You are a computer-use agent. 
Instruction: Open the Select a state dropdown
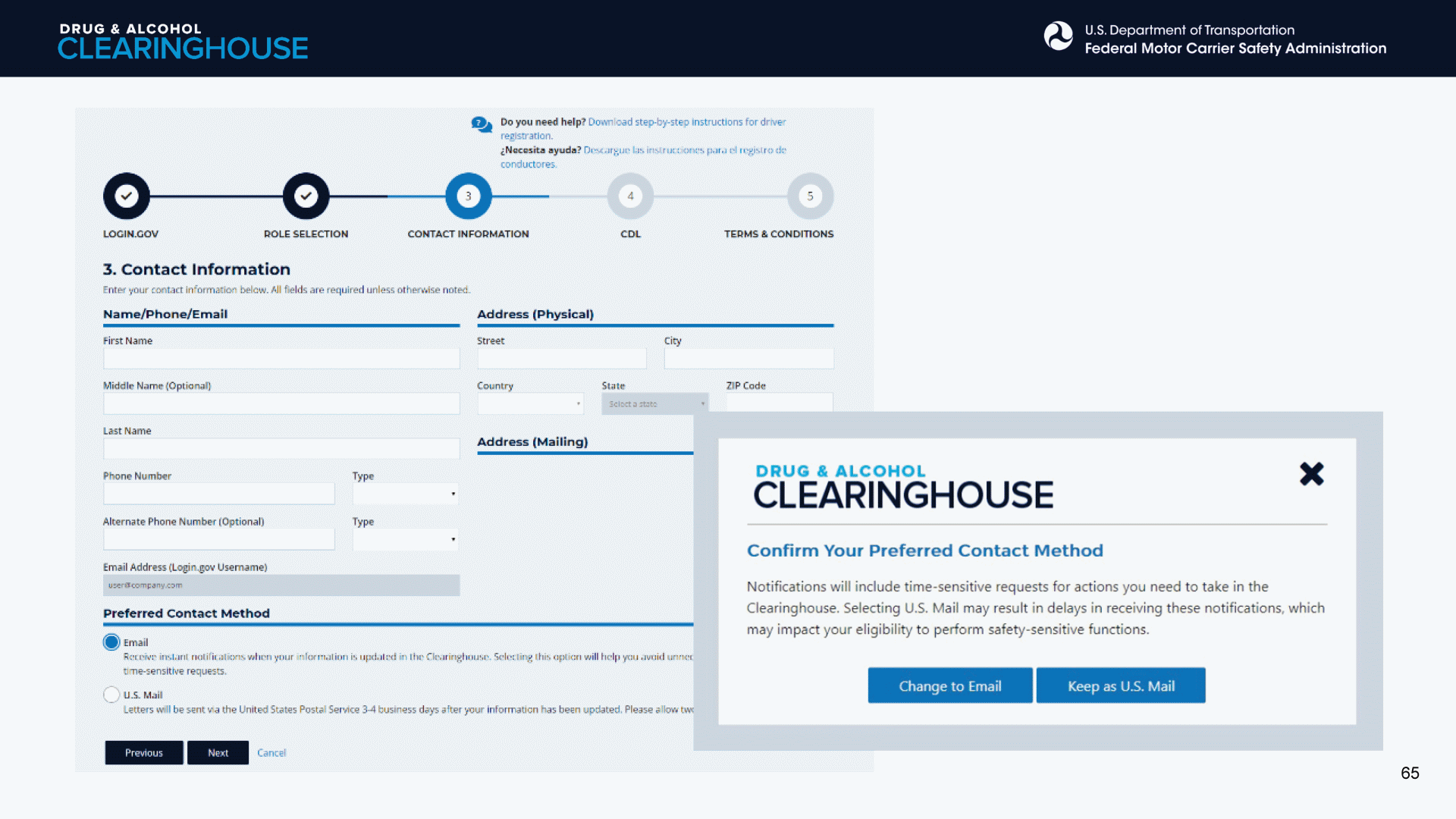click(654, 403)
